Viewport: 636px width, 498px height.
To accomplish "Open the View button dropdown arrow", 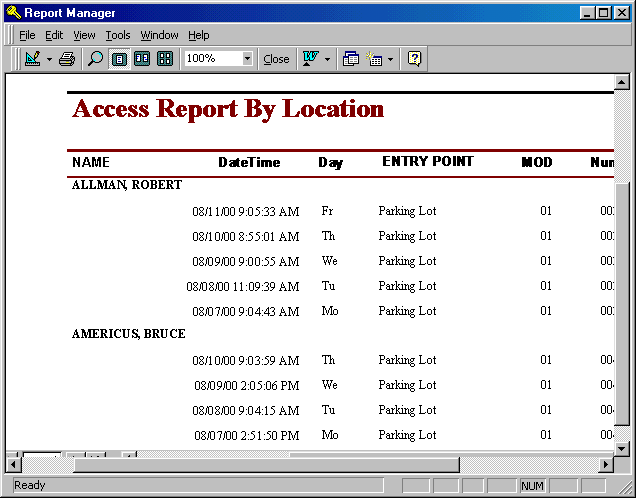I will [x=49, y=59].
